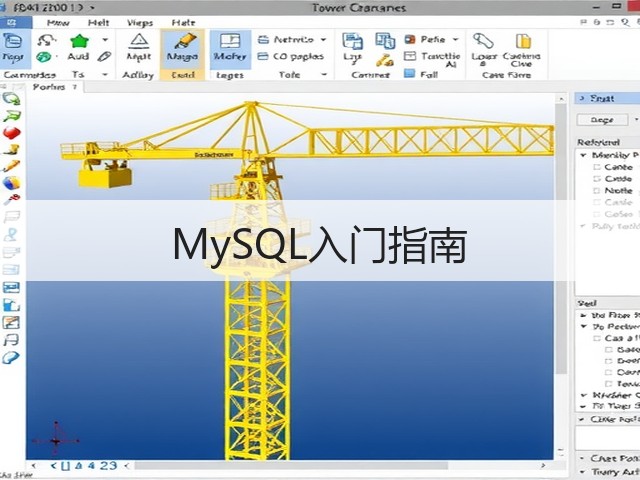The height and width of the screenshot is (480, 640).
Task: Click the yellow Cadtma Clve file icon
Action: coord(523,41)
